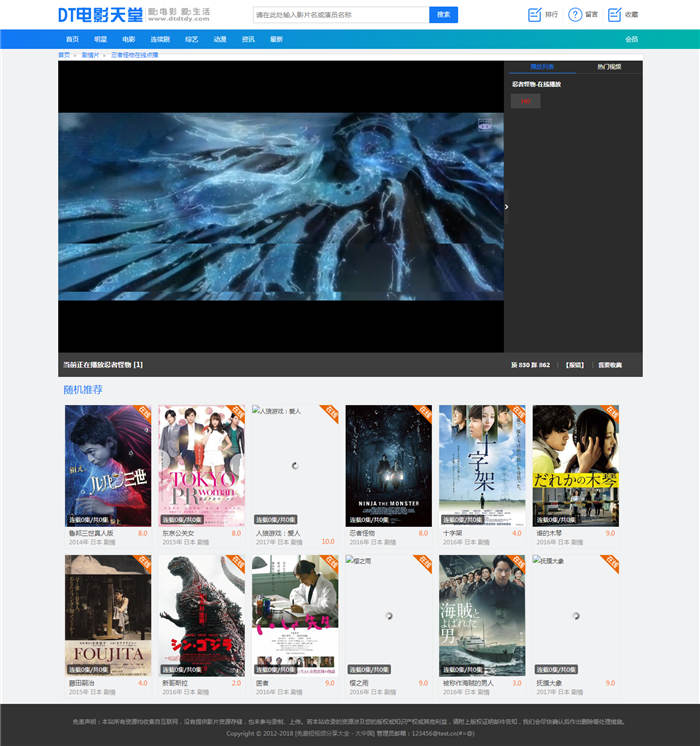Click the 谁的木琴 title link
Viewport: 700px width, 746px height.
[x=549, y=533]
